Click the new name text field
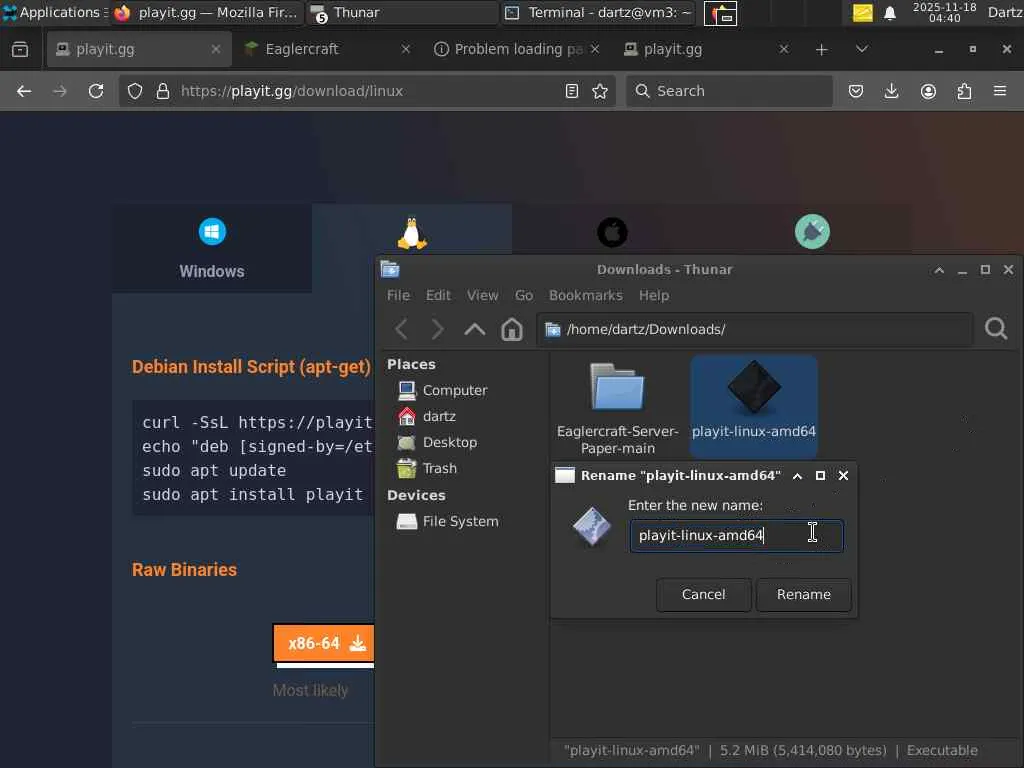Image resolution: width=1024 pixels, height=768 pixels. [x=737, y=536]
